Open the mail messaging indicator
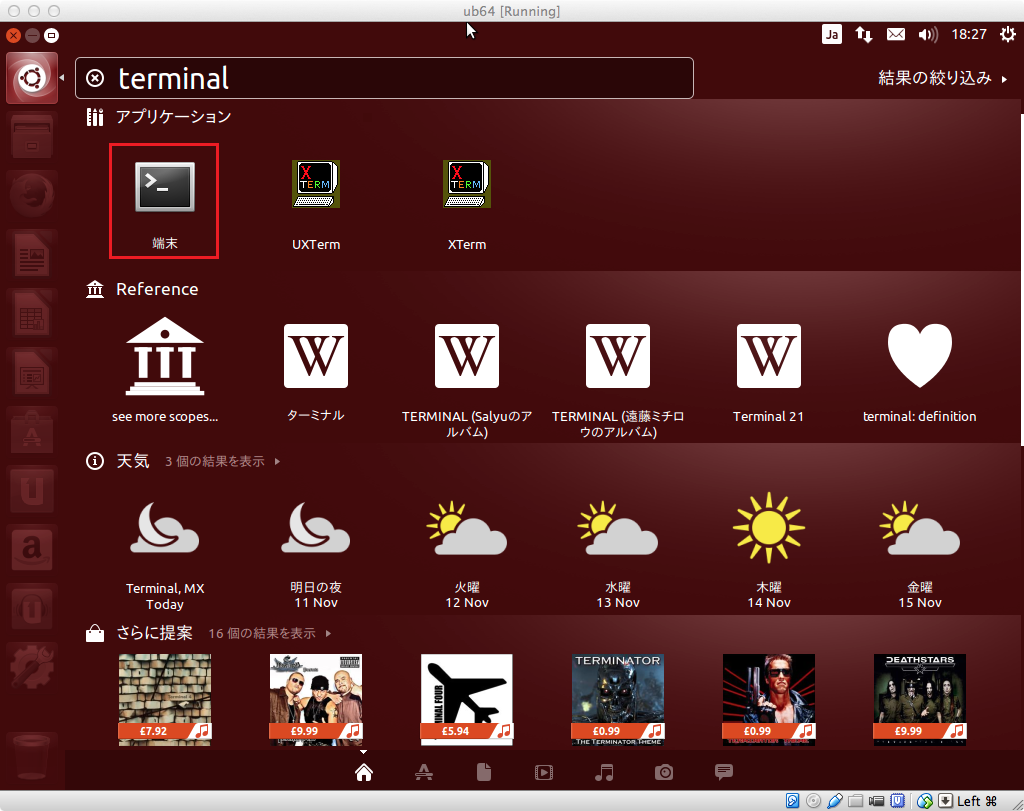The image size is (1024, 811). pos(895,34)
